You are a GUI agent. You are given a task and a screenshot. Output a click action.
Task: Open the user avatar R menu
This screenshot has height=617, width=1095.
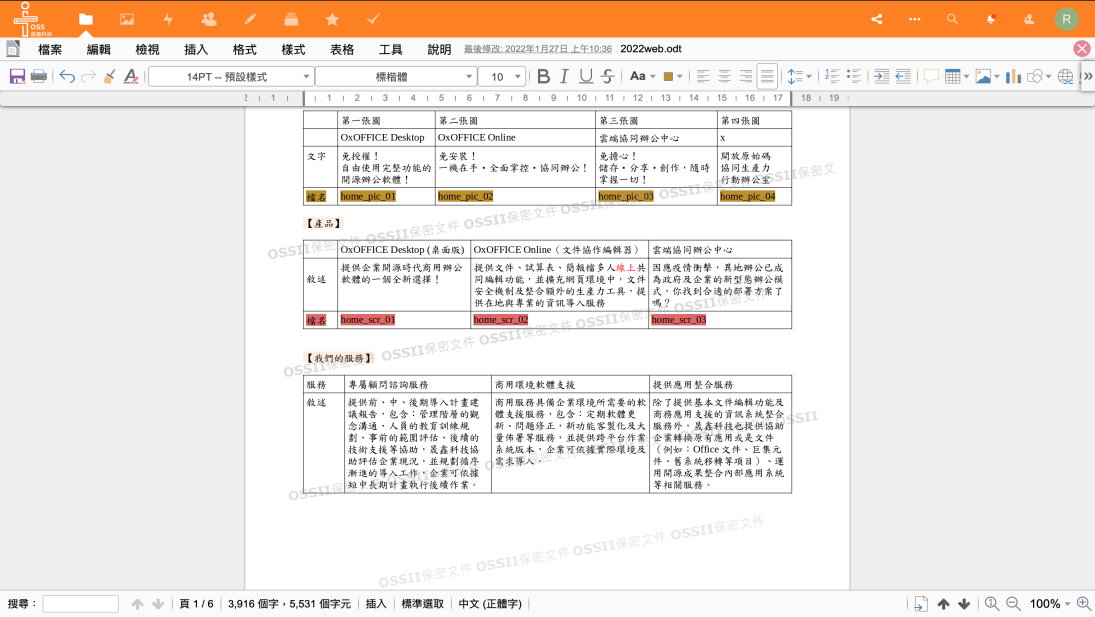click(1066, 19)
